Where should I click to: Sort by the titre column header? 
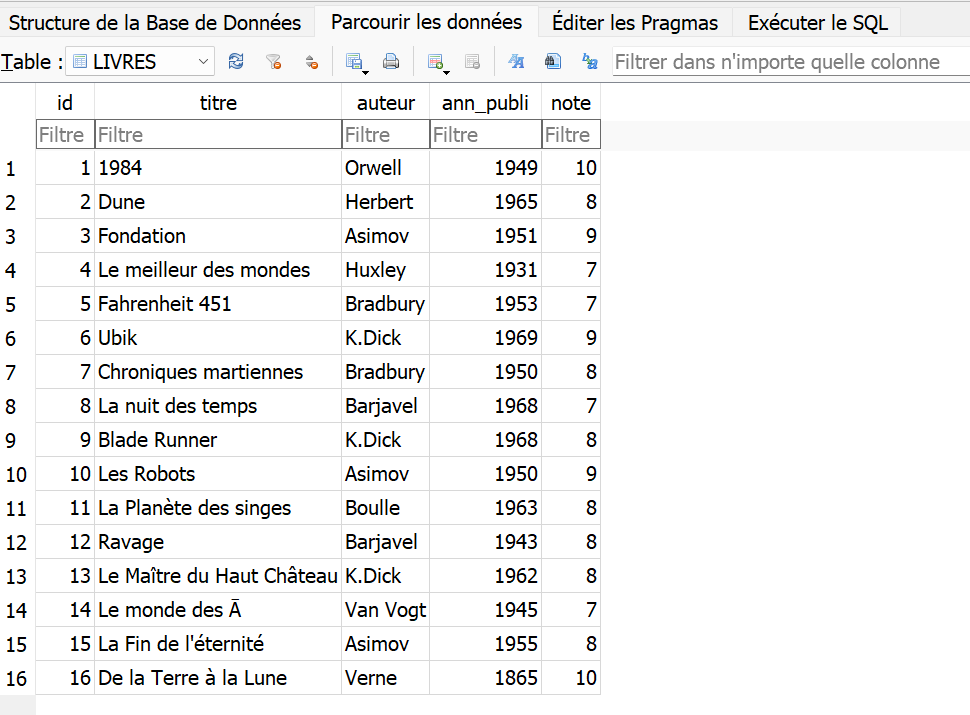(x=218, y=103)
